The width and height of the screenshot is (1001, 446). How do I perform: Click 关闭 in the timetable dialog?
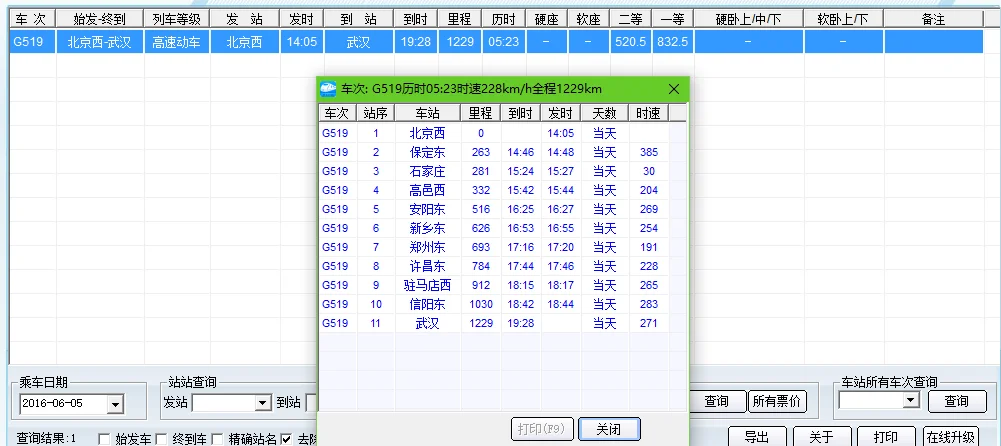[608, 429]
